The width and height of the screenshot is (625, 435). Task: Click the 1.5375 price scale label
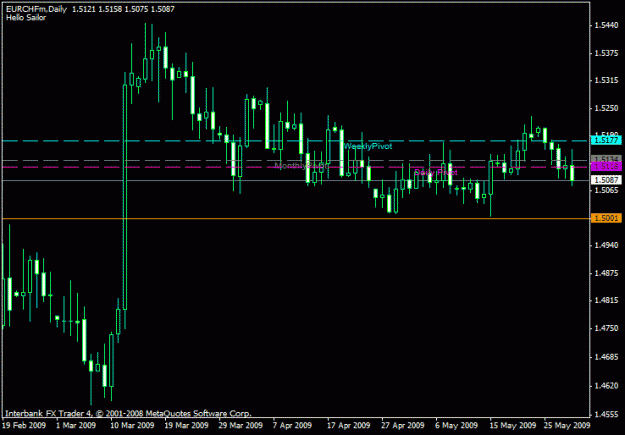pyautogui.click(x=606, y=53)
